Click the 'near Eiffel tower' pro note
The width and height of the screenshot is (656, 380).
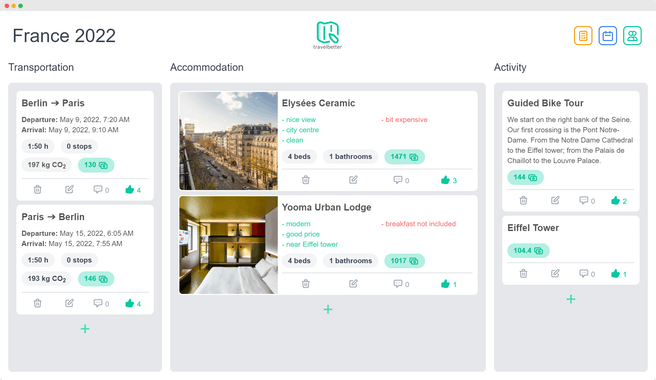coord(310,244)
